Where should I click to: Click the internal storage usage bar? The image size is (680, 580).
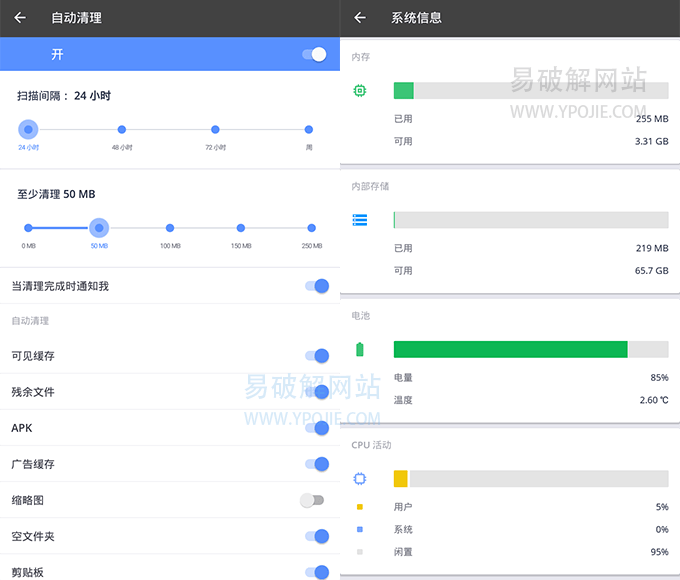click(x=531, y=220)
